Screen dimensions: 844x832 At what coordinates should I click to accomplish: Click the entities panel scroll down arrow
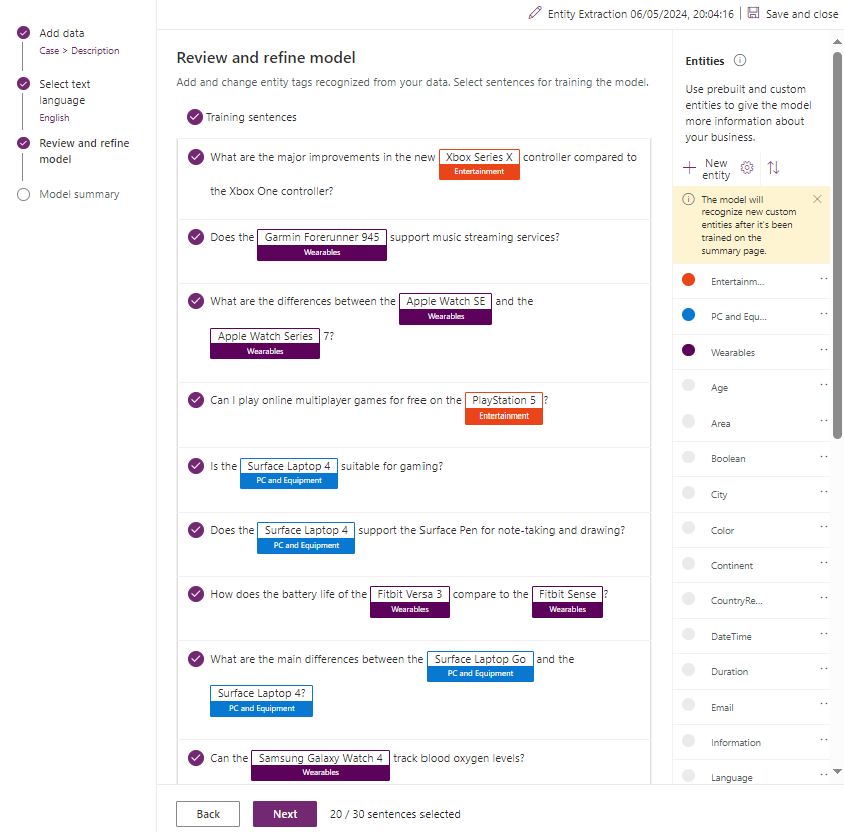coord(837,771)
